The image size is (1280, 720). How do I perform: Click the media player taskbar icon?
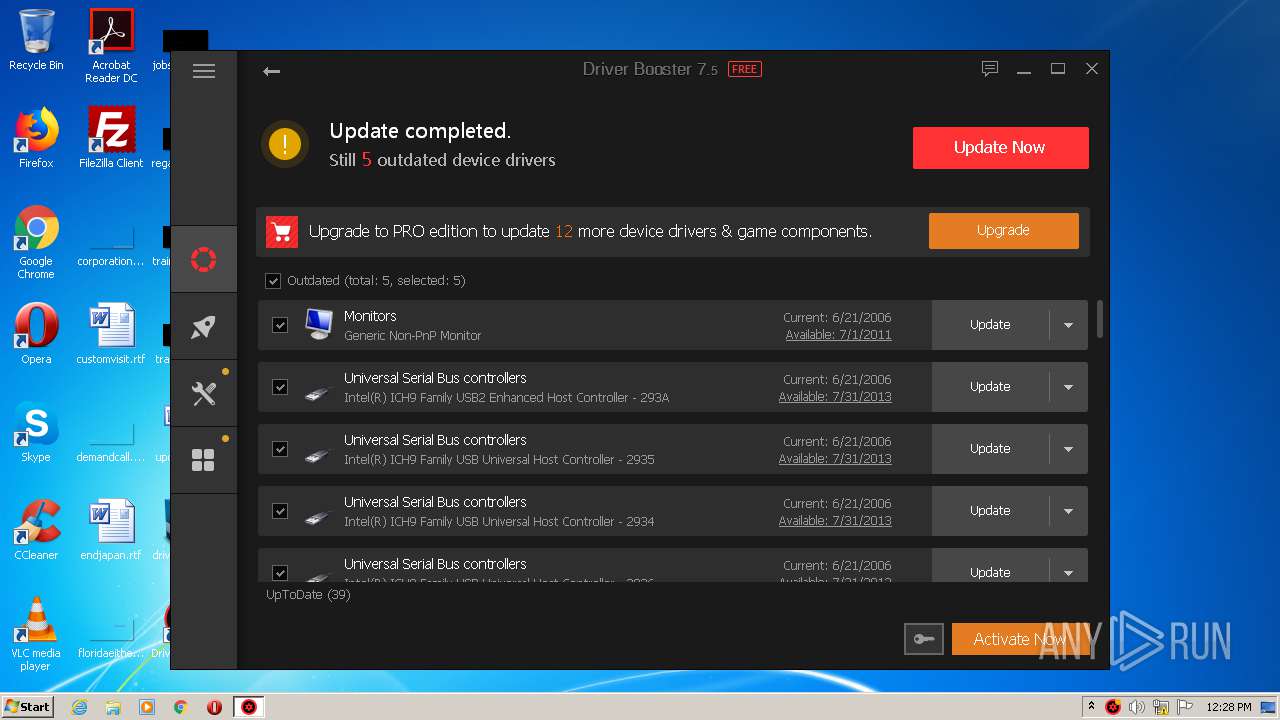pos(147,707)
